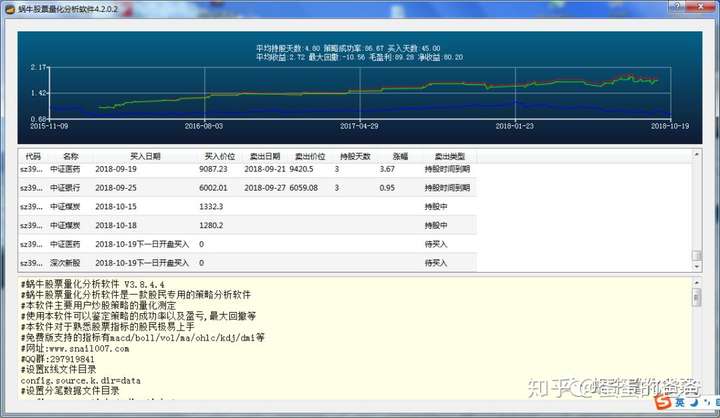The width and height of the screenshot is (720, 418).
Task: Click sell date cell 2018-09-21
Action: pos(264,169)
